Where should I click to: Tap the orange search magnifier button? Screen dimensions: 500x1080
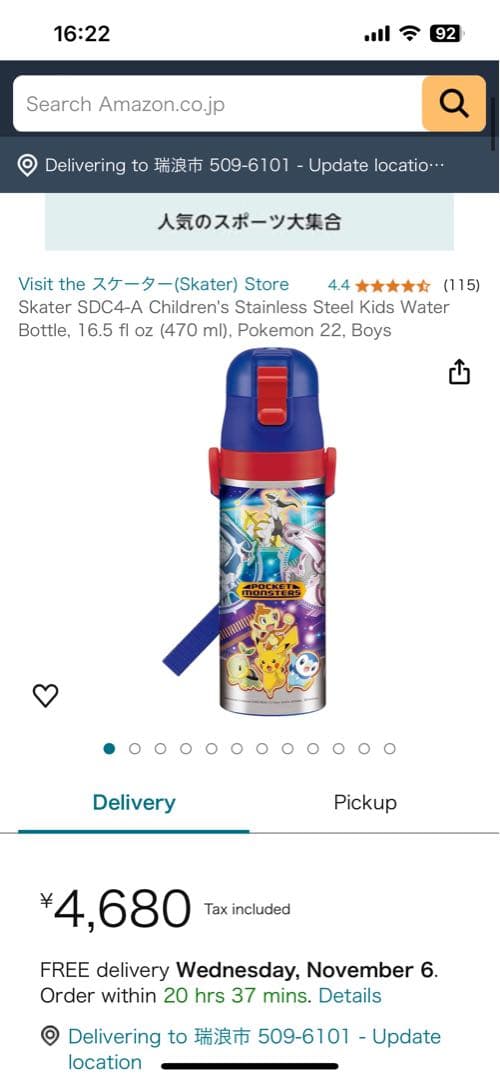coord(454,104)
